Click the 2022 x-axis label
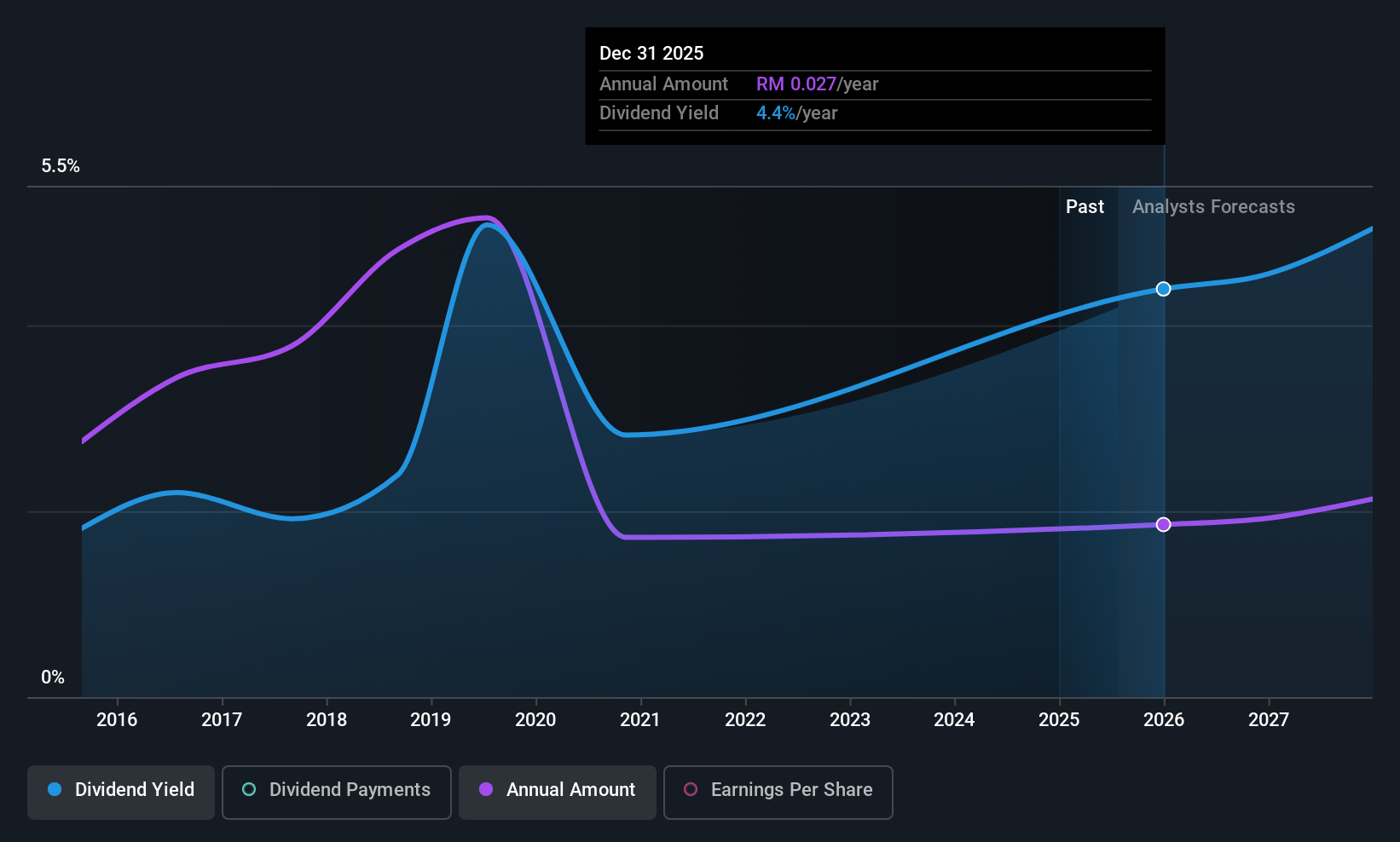Image resolution: width=1400 pixels, height=842 pixels. (x=745, y=720)
